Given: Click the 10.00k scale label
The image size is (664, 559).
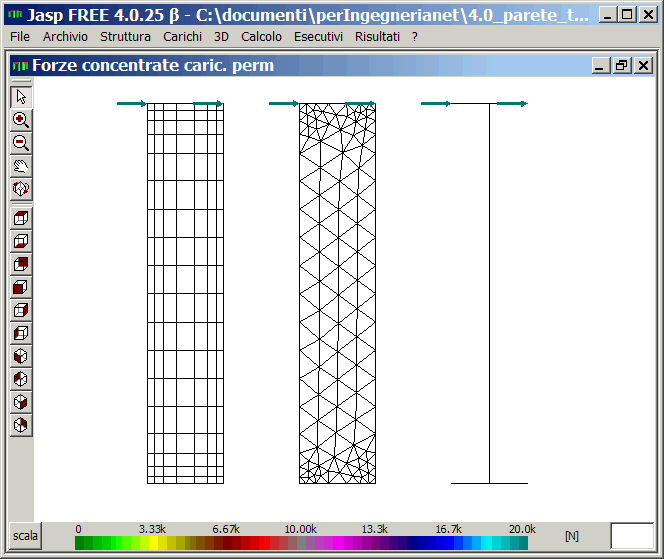Looking at the screenshot, I should click(301, 529).
